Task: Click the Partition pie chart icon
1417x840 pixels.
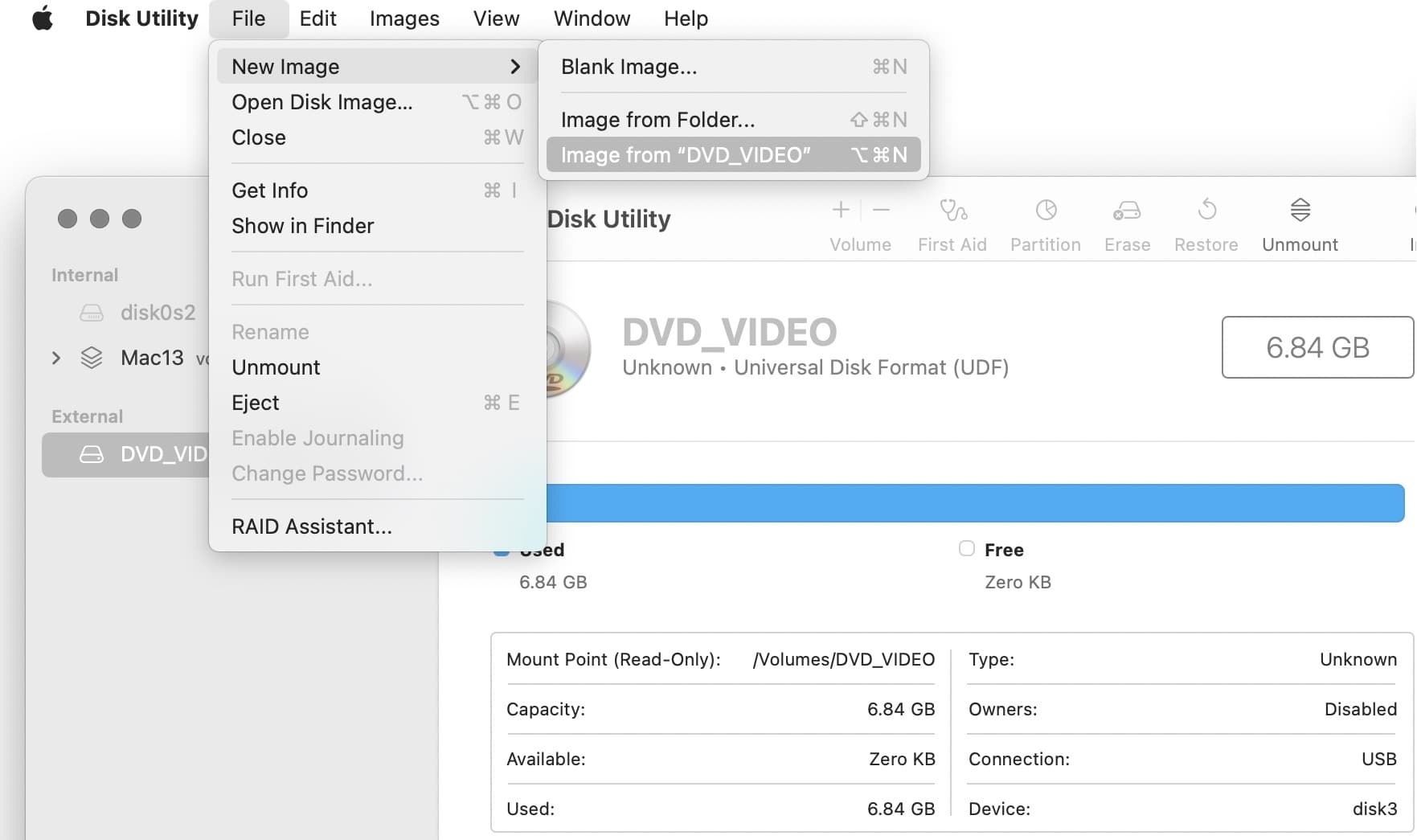Action: click(x=1045, y=211)
